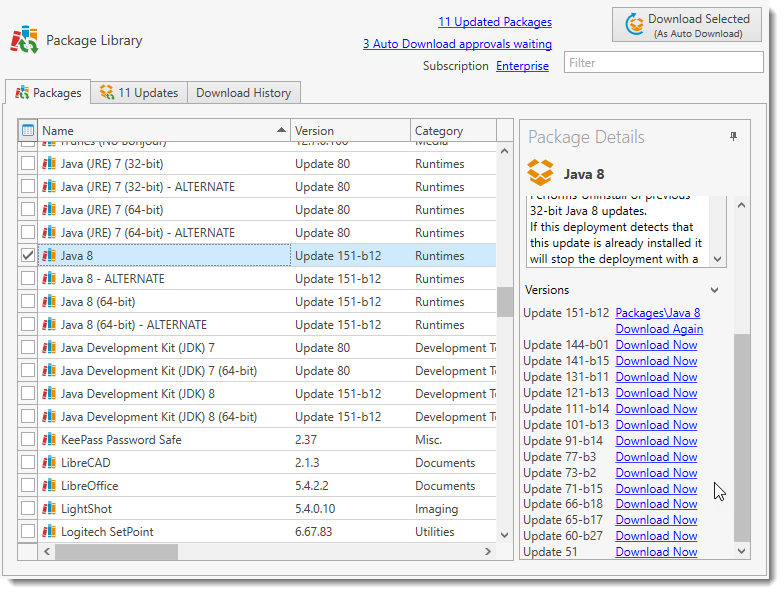Open the 3 Auto Download approvals waiting link
This screenshot has width=784, height=594.
[457, 44]
